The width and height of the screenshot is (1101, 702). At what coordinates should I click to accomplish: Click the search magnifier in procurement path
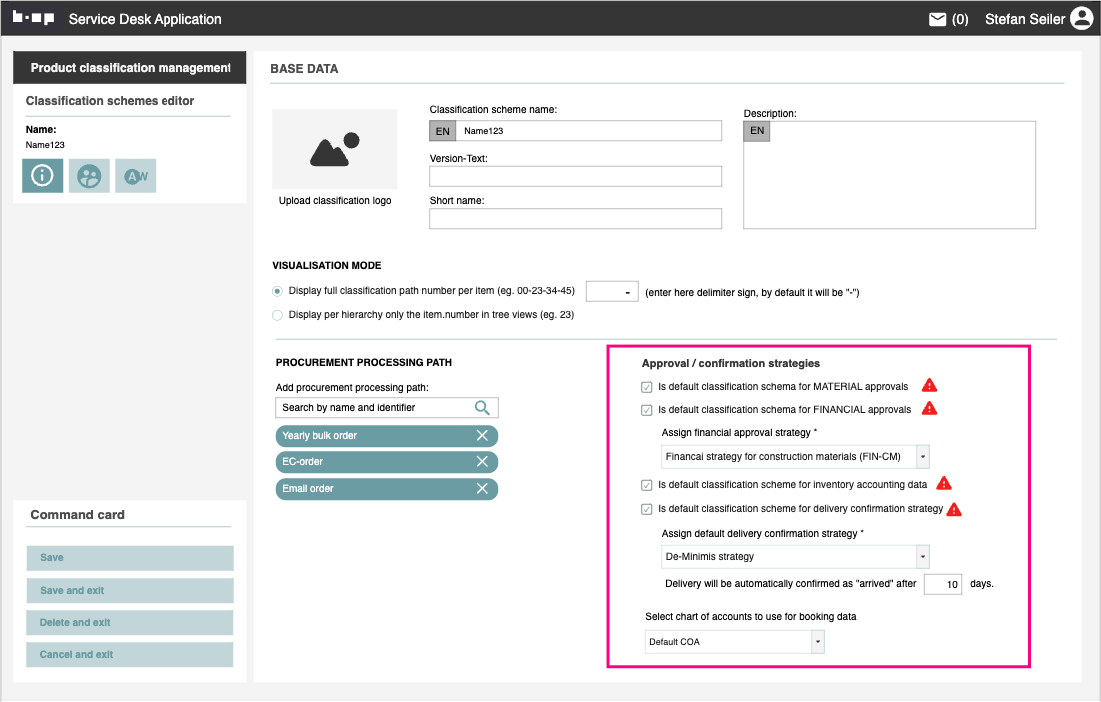tap(483, 407)
